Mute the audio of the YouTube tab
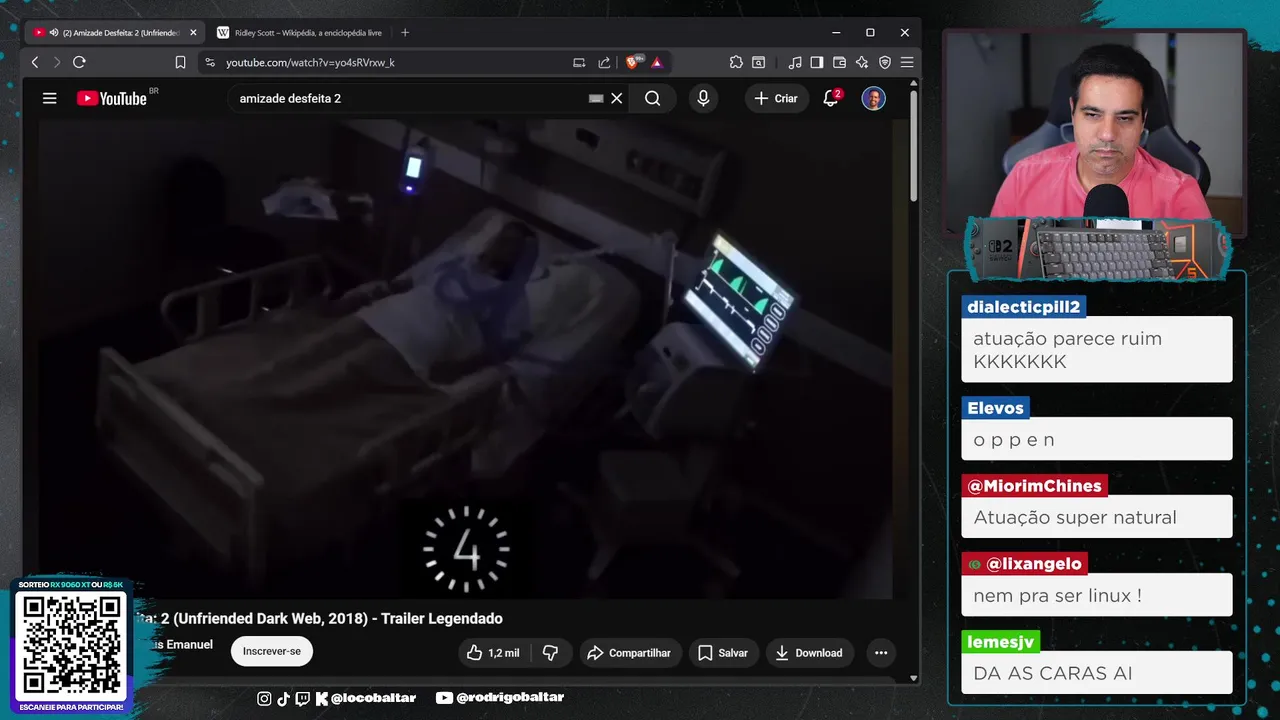 click(x=53, y=33)
